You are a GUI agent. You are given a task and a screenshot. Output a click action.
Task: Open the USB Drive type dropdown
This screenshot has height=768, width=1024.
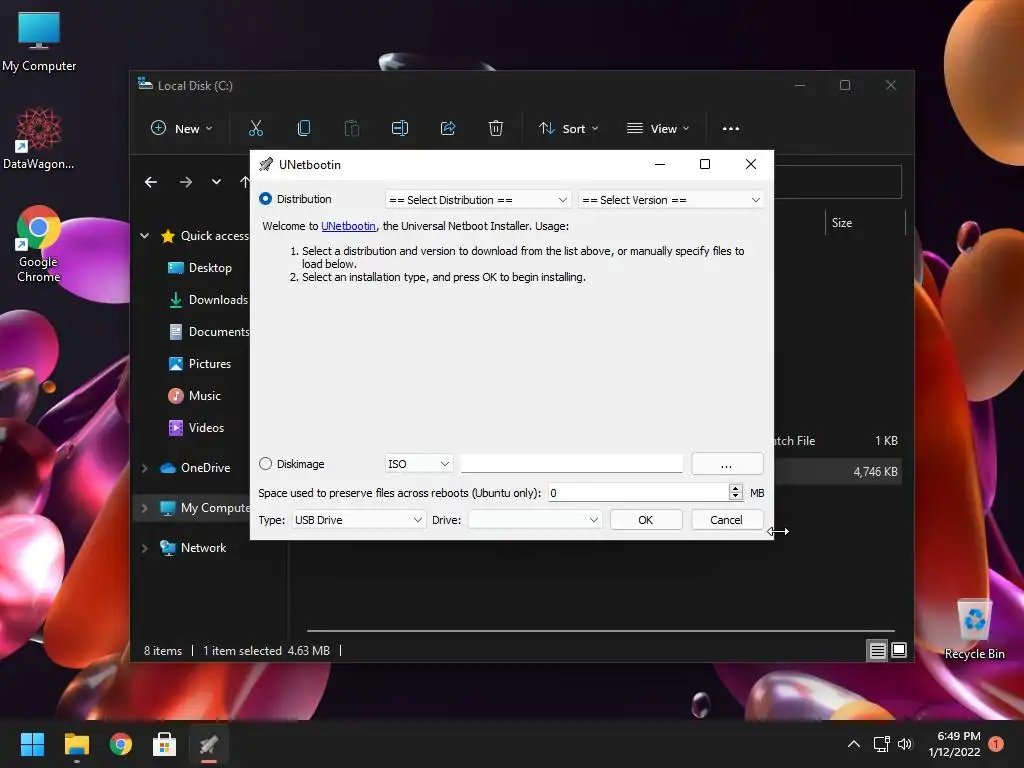(x=358, y=520)
